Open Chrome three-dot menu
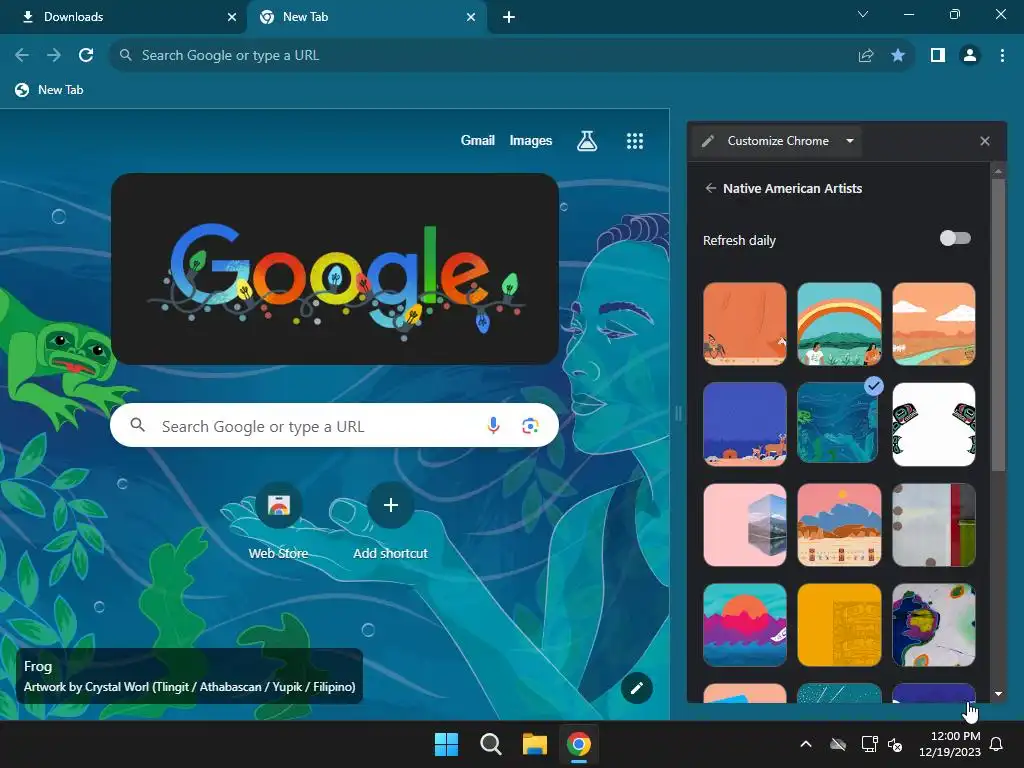This screenshot has width=1024, height=768. point(1002,56)
